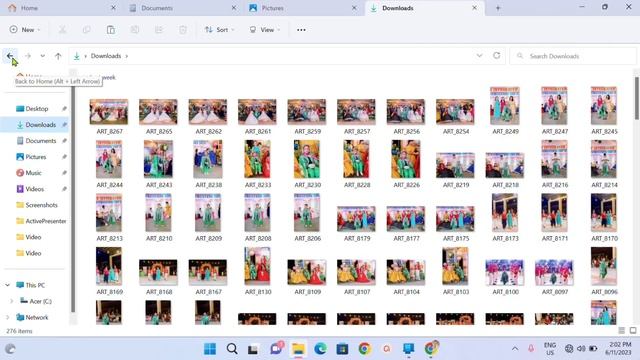640x360 pixels.
Task: Click the microphone tray icon
Action: click(531, 349)
